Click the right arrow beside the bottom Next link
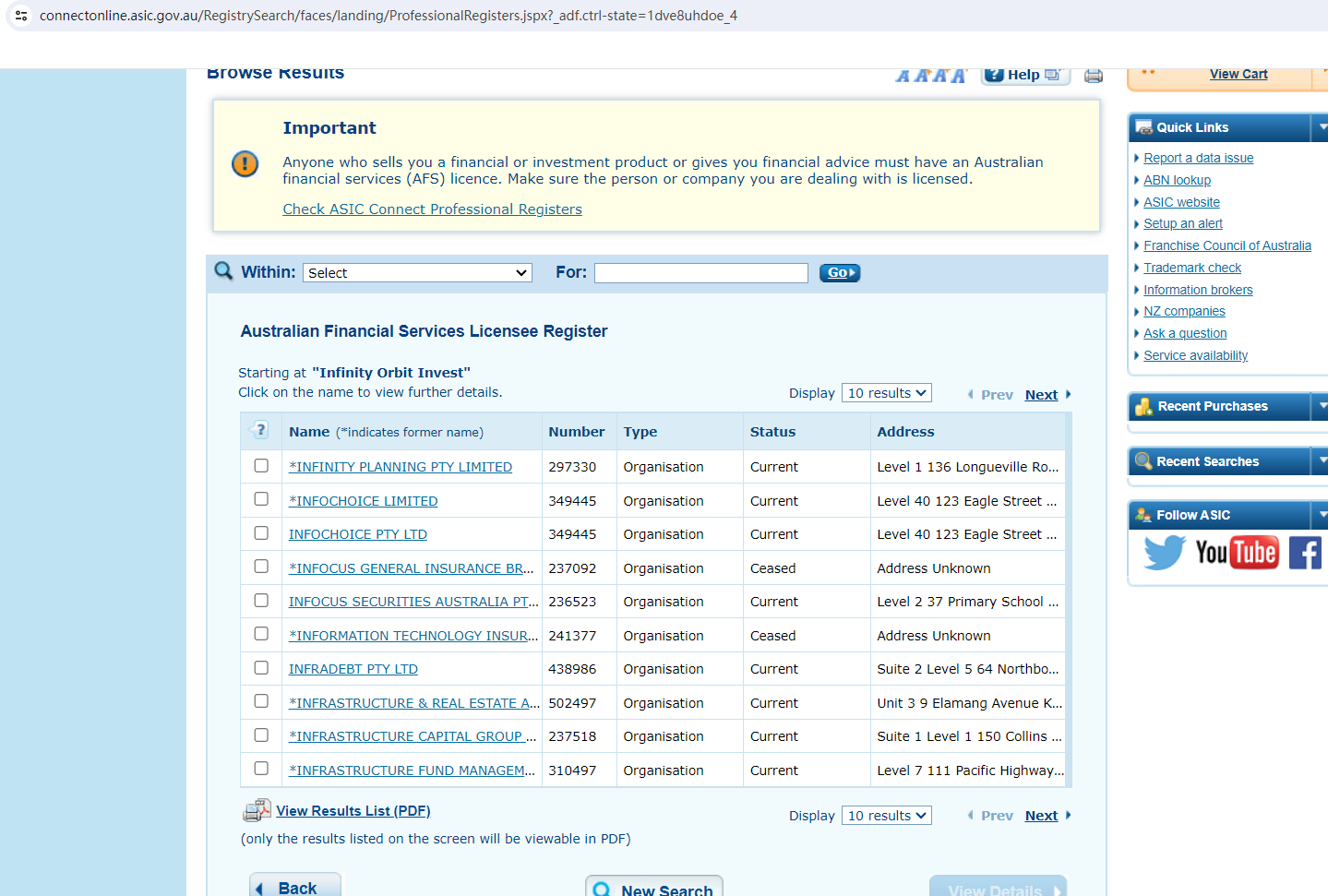This screenshot has height=896, width=1328. click(1068, 815)
